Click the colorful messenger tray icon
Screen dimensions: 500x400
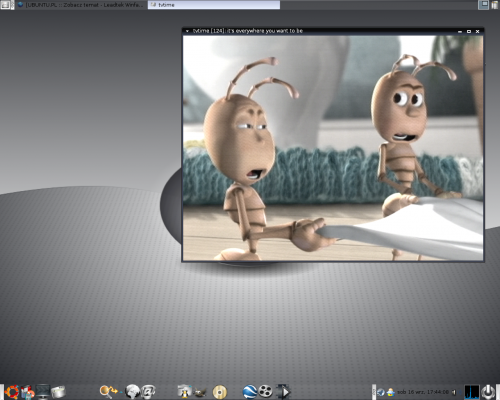click(391, 392)
